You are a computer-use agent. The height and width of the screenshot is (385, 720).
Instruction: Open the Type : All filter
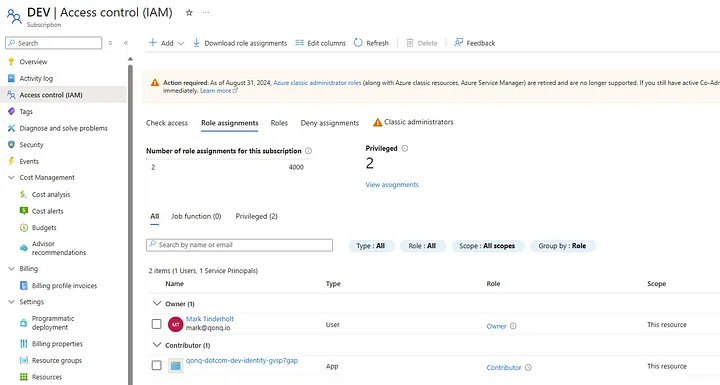tap(371, 246)
